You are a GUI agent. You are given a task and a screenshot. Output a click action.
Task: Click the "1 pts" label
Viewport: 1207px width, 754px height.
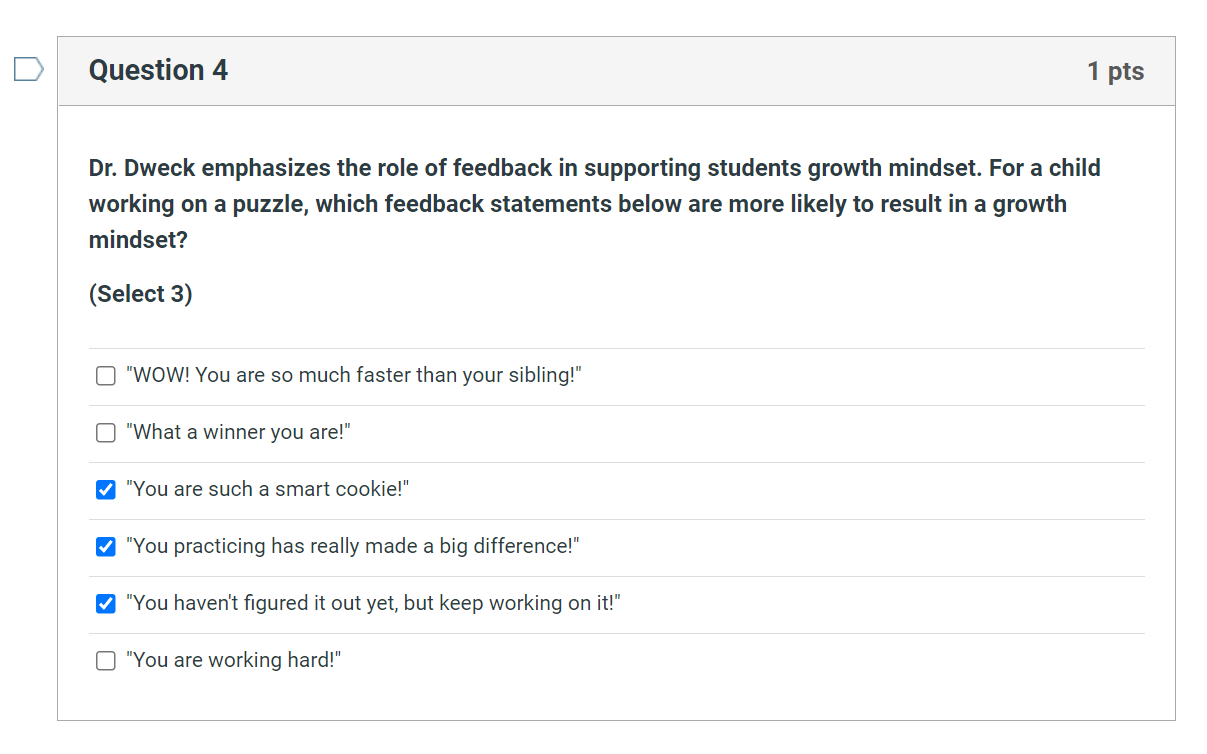1116,70
